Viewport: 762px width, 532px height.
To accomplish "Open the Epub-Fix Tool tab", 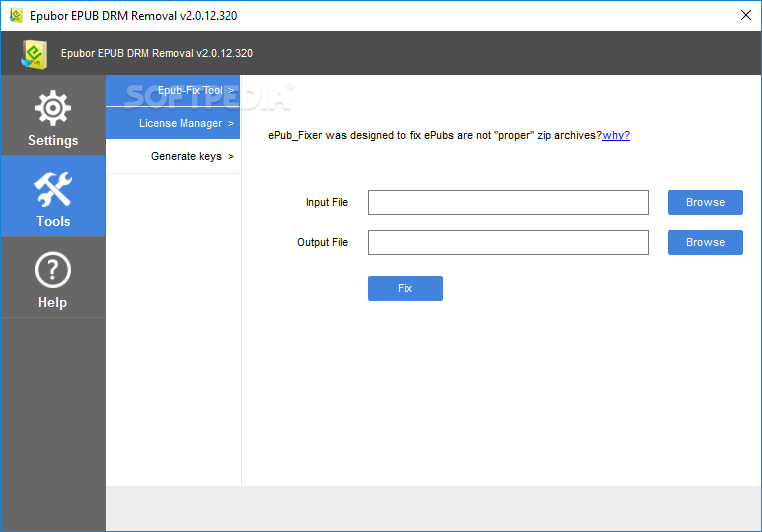I will tap(190, 91).
